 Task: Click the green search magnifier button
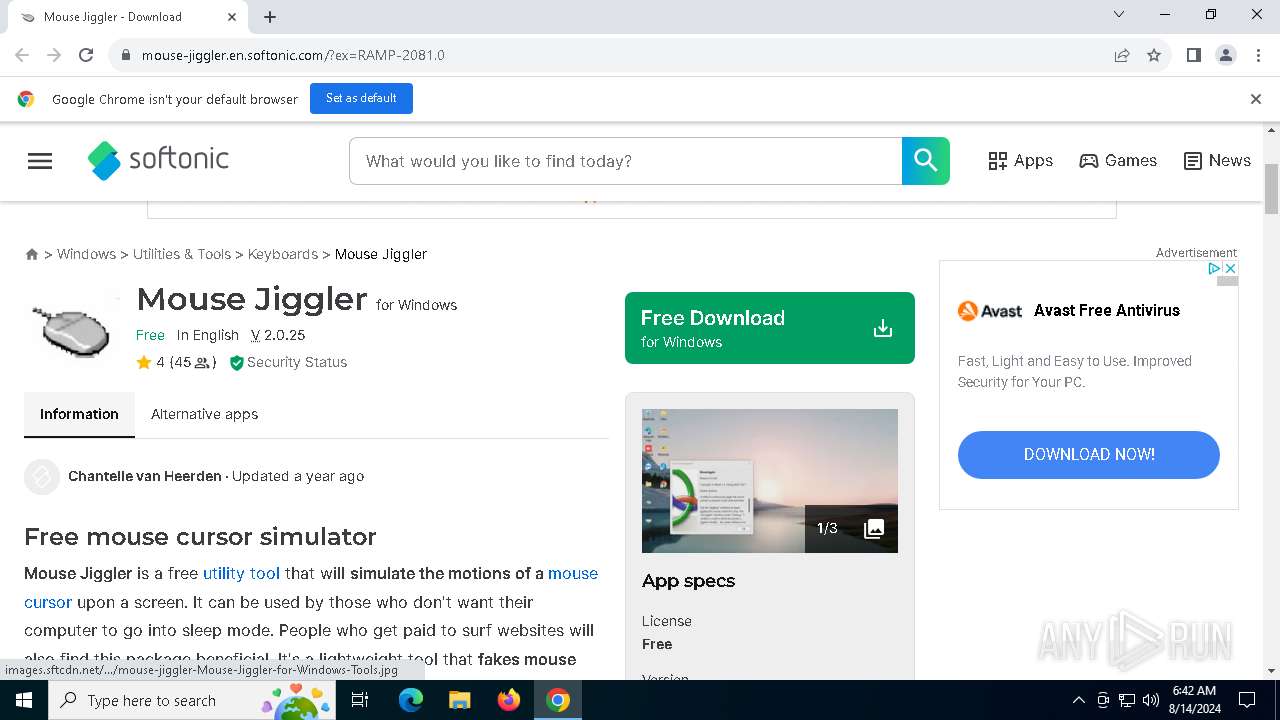coord(926,161)
